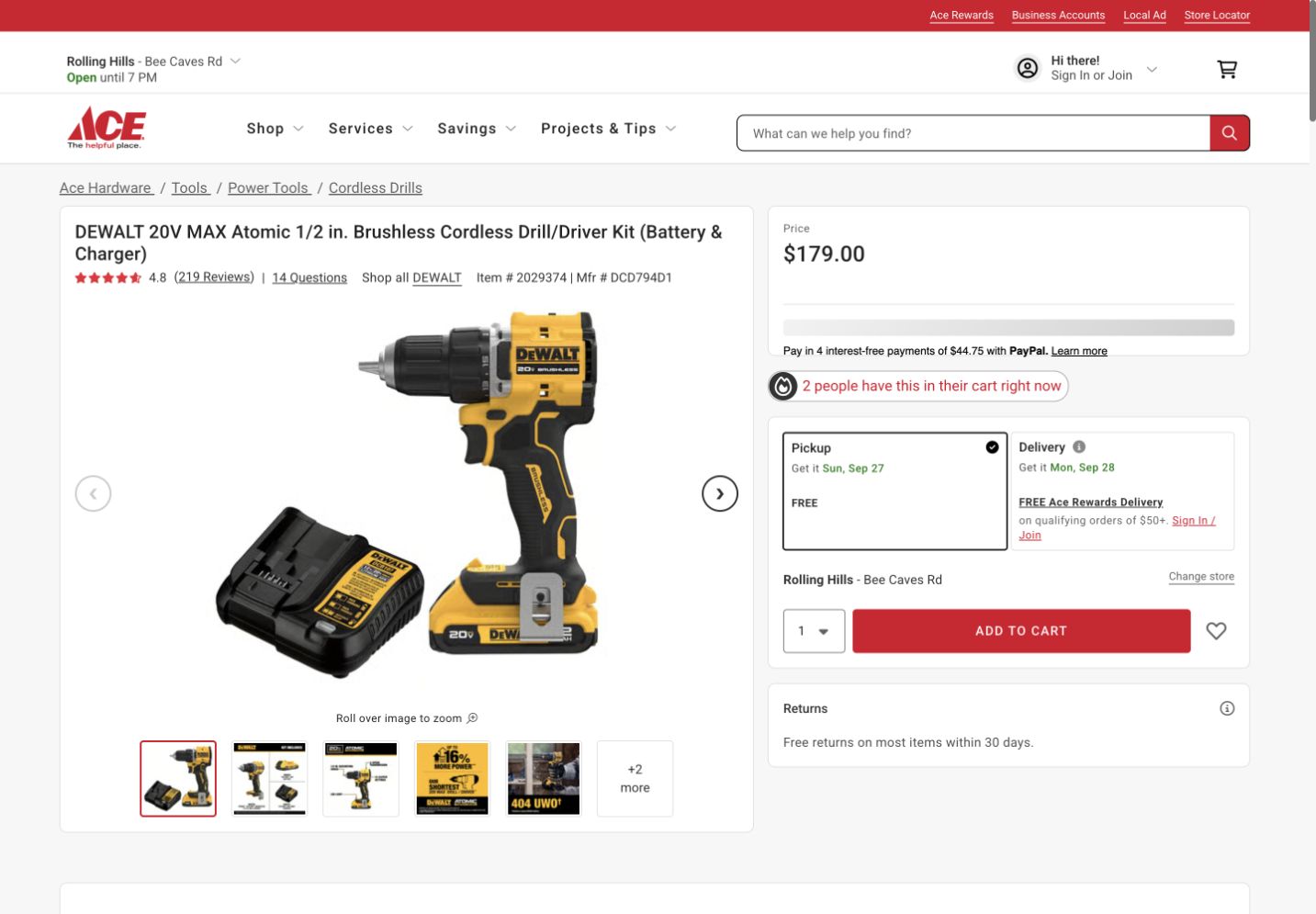This screenshot has width=1316, height=914.
Task: Click the Returns info icon
Action: (1227, 708)
